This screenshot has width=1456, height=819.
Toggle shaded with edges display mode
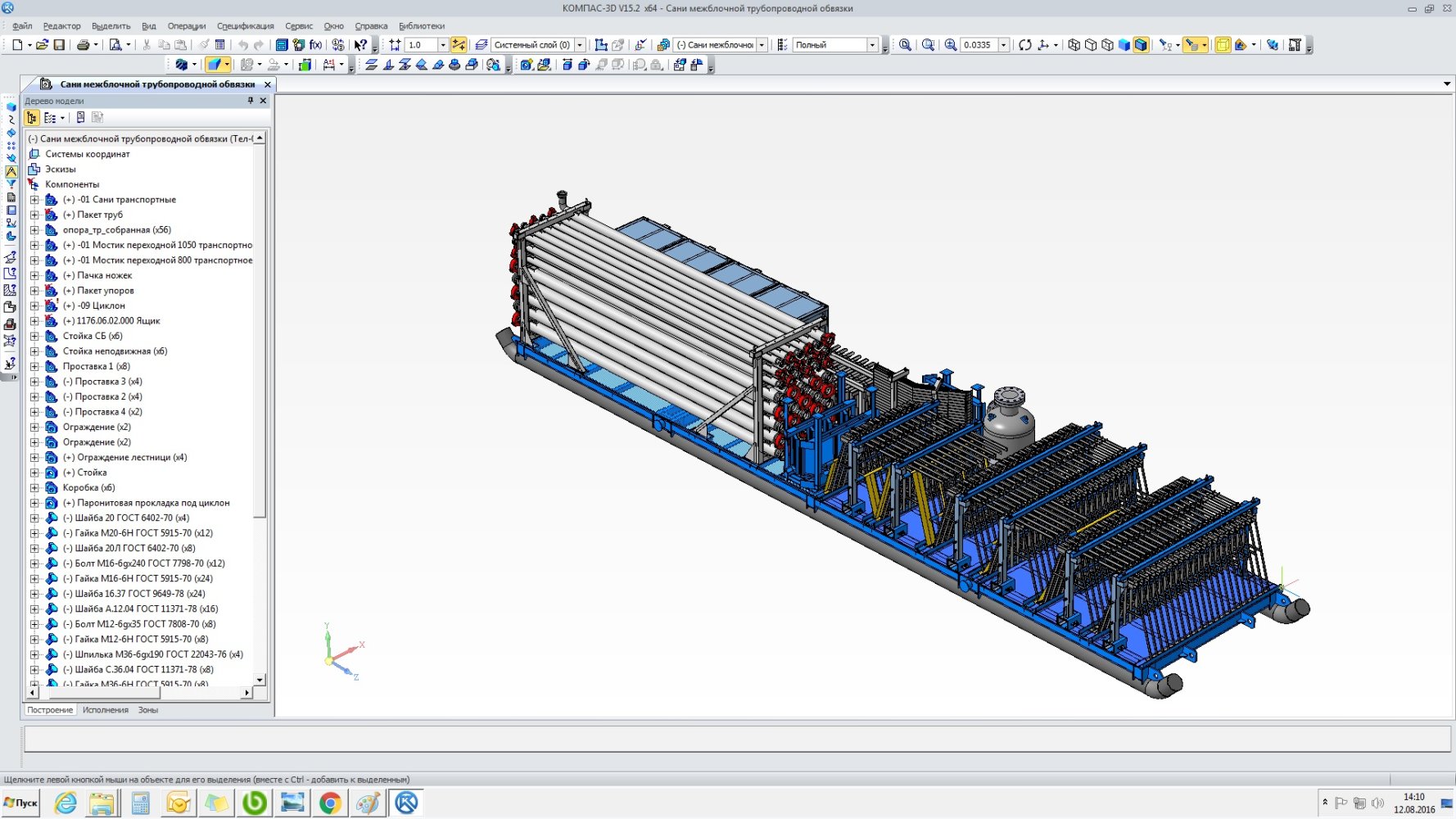click(x=1141, y=45)
